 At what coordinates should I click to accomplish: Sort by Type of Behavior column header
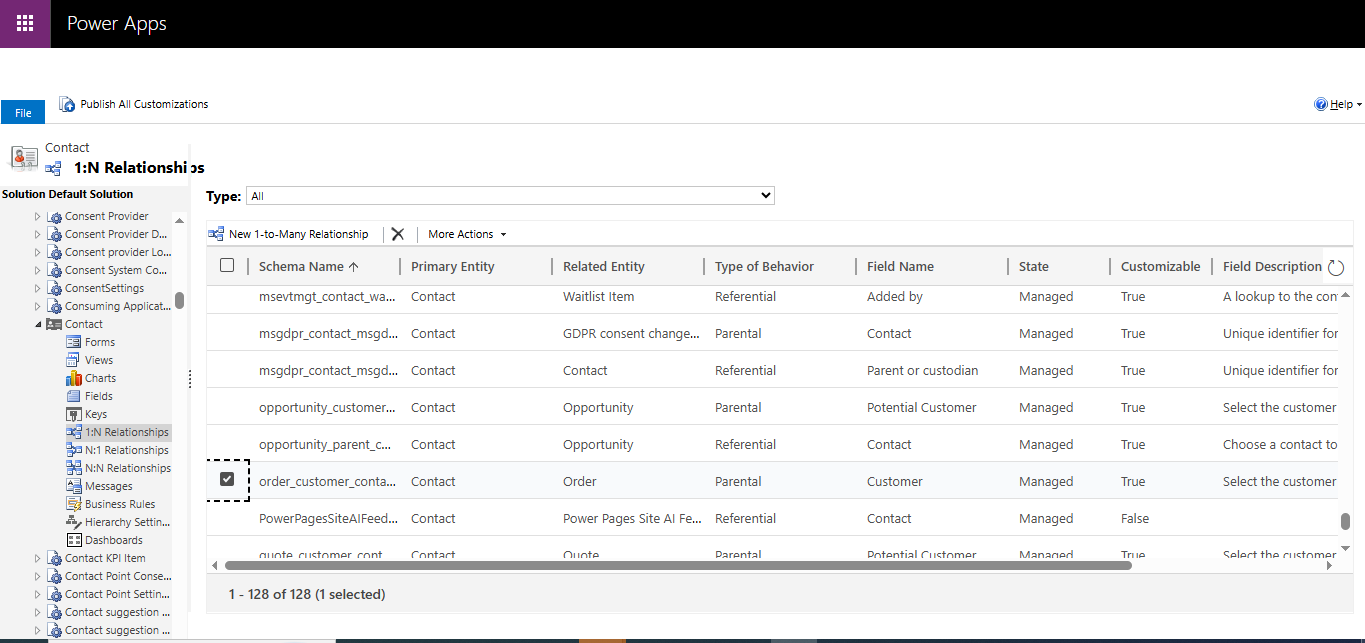click(x=765, y=267)
